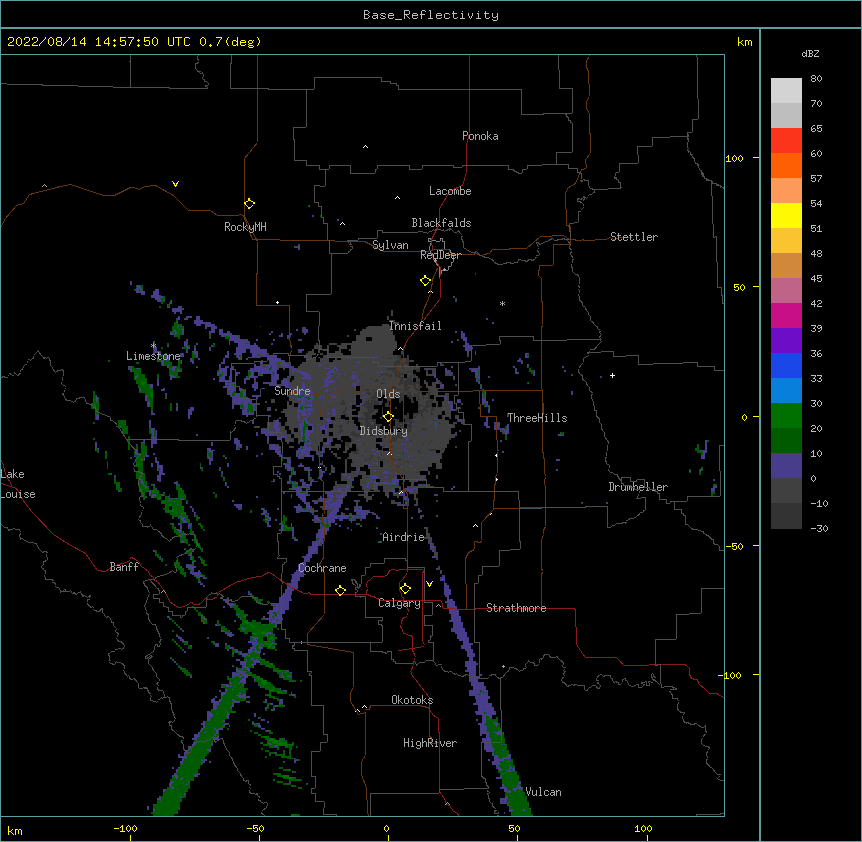Click the ThreeHills city label

click(537, 418)
